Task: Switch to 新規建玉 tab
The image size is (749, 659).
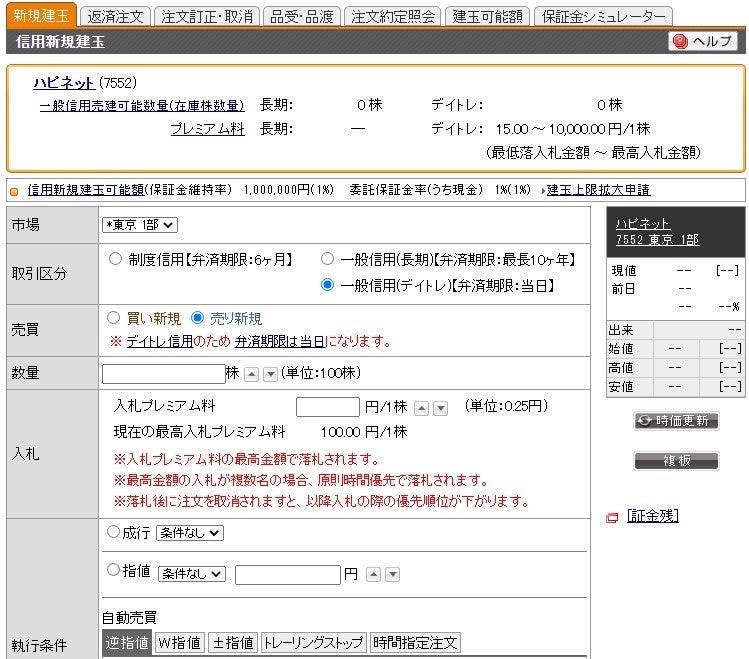Action: 42,15
